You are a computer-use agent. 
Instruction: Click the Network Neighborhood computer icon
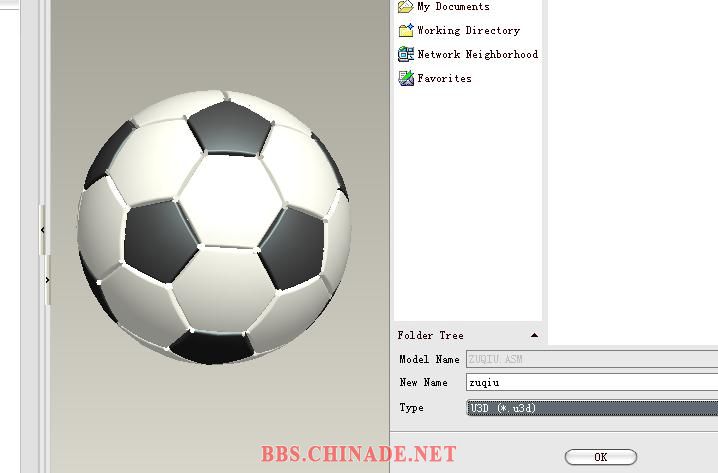[406, 54]
